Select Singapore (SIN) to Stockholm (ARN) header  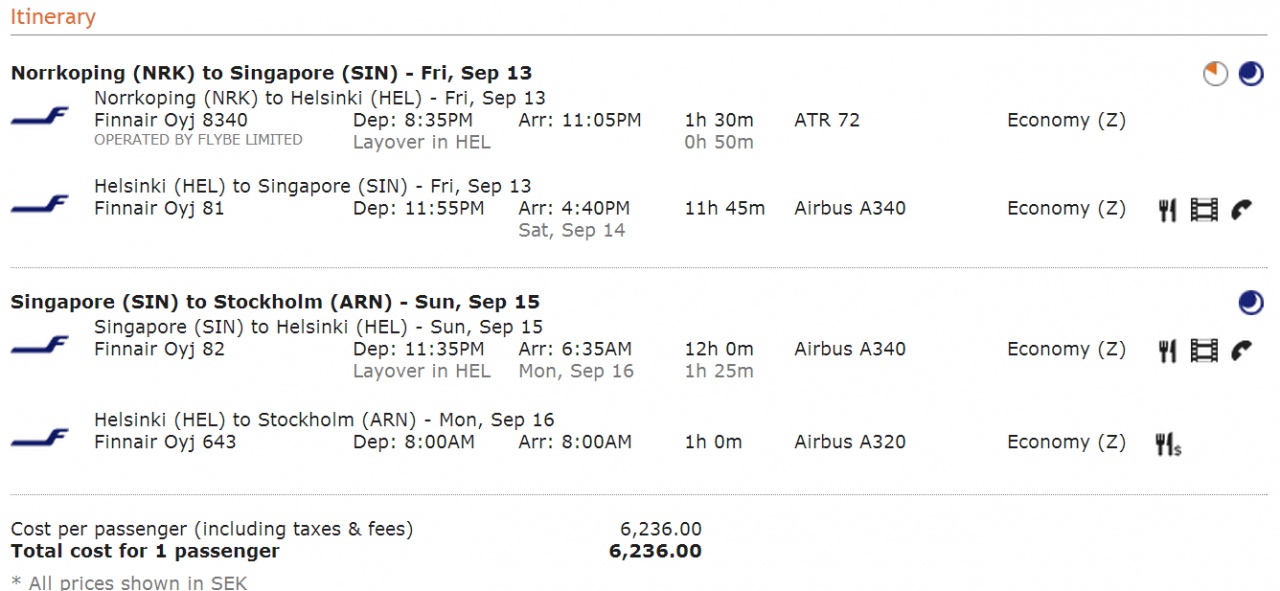click(x=275, y=302)
